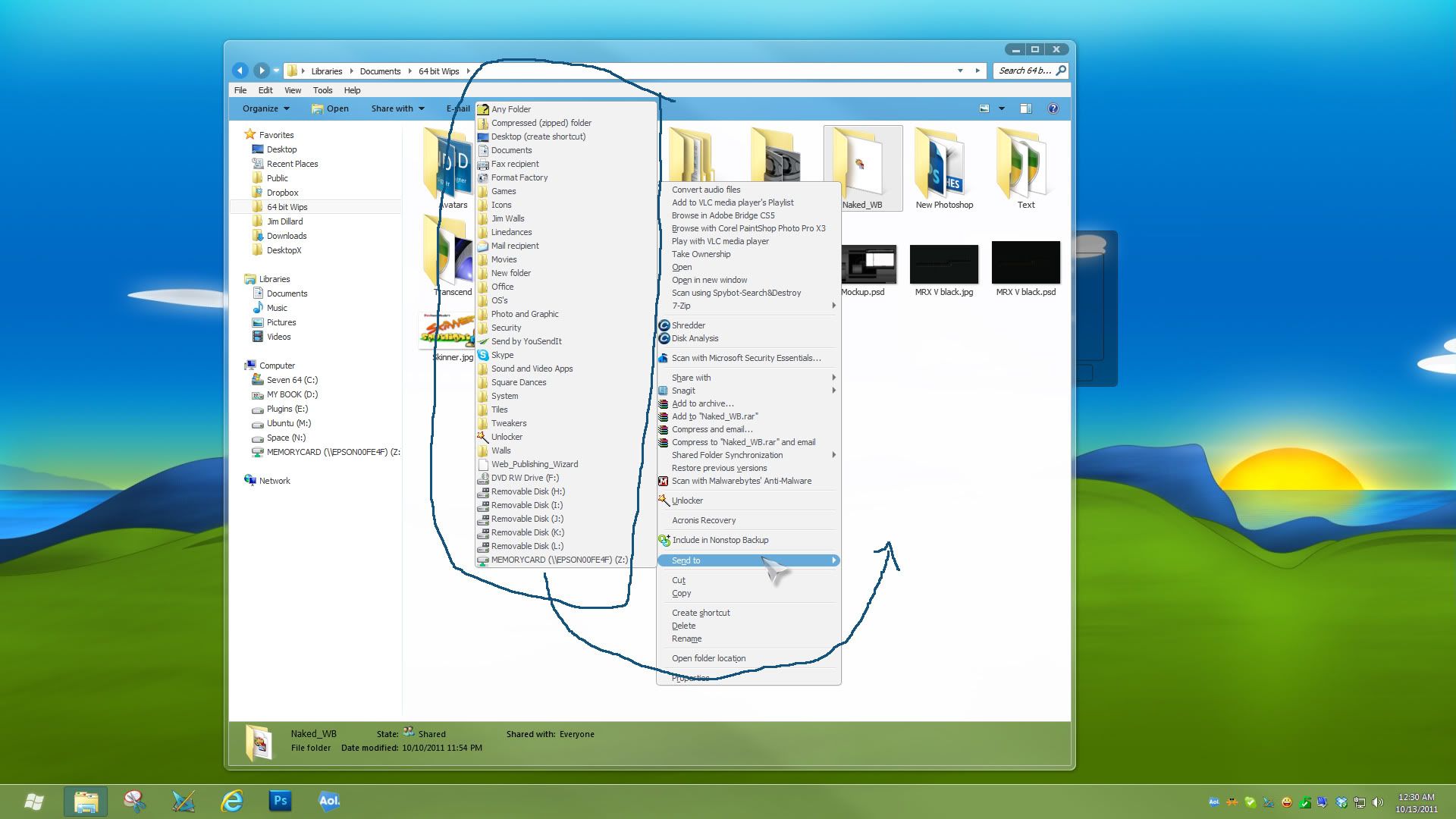
Task: Click the Windows Start button
Action: pos(34,801)
